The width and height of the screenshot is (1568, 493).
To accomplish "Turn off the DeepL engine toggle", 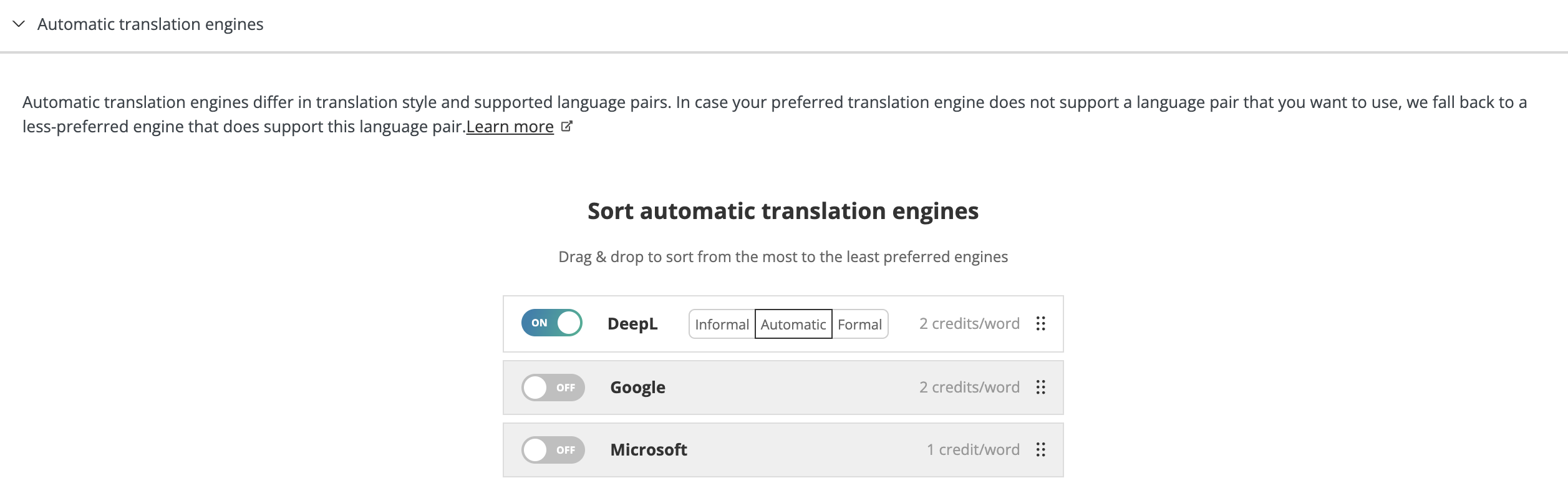I will pyautogui.click(x=552, y=323).
